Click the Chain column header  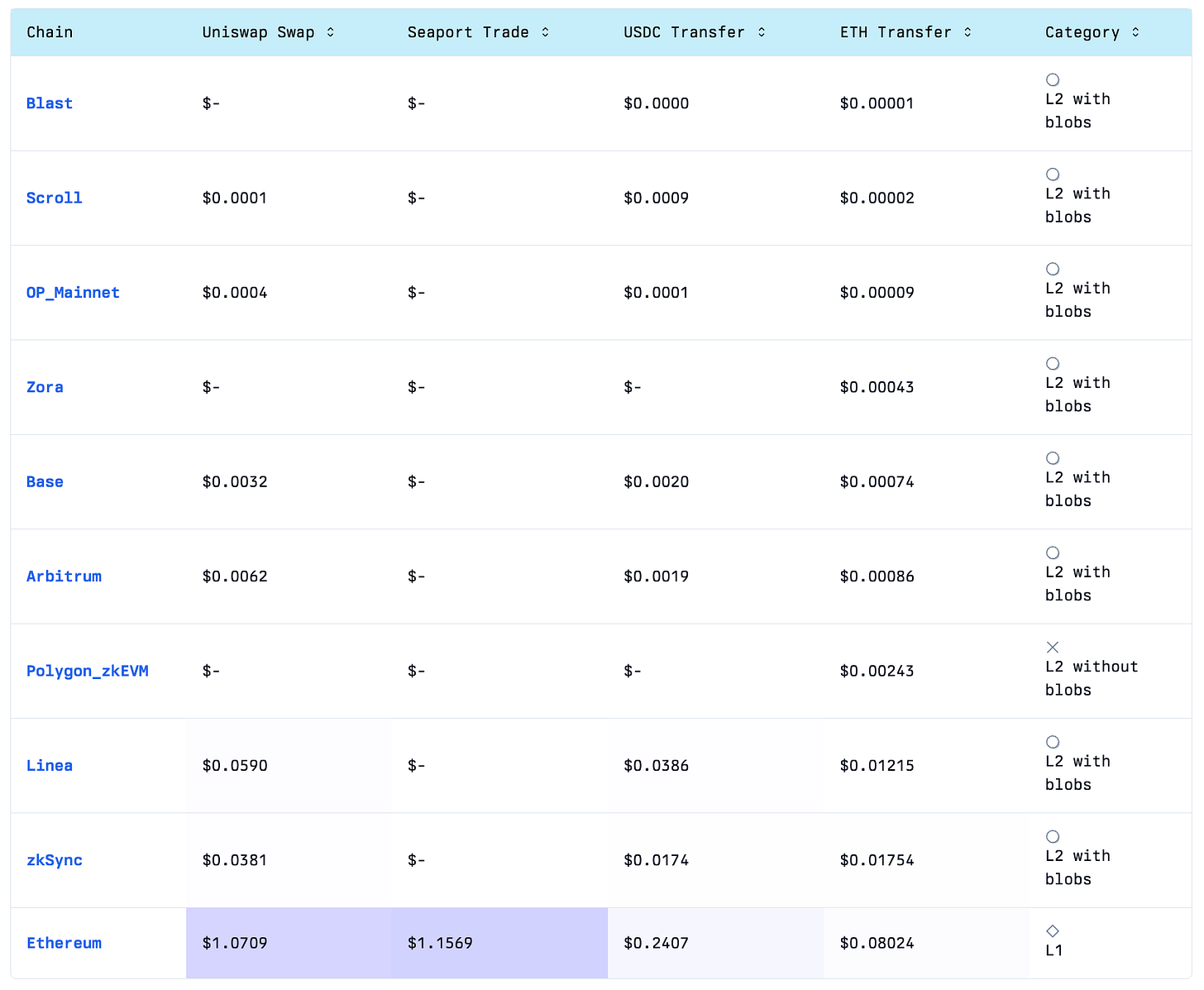pyautogui.click(x=50, y=32)
